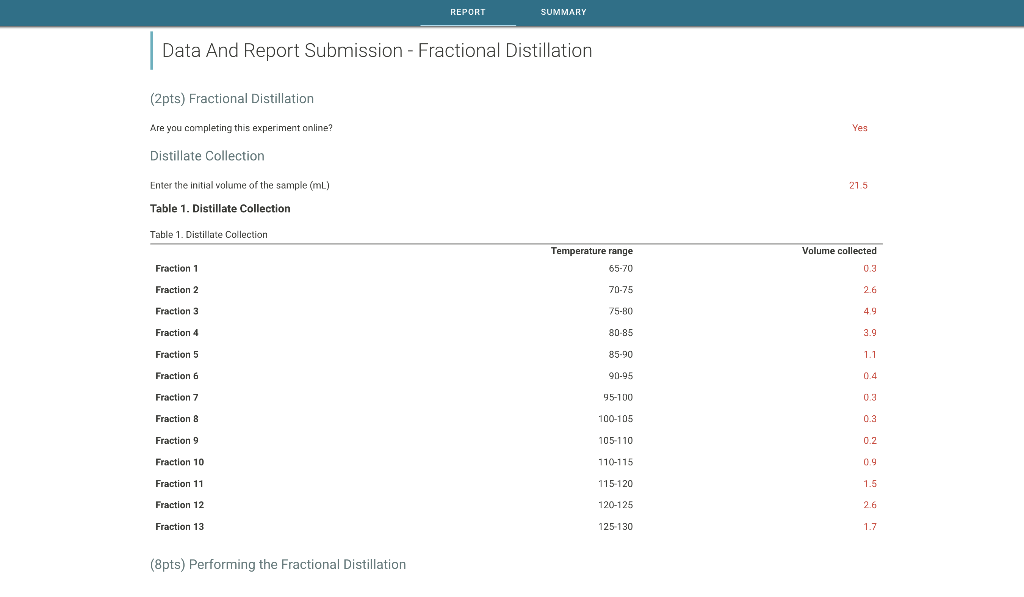Edit the initial sample volume value 21.5
The height and width of the screenshot is (597, 1024).
[856, 185]
